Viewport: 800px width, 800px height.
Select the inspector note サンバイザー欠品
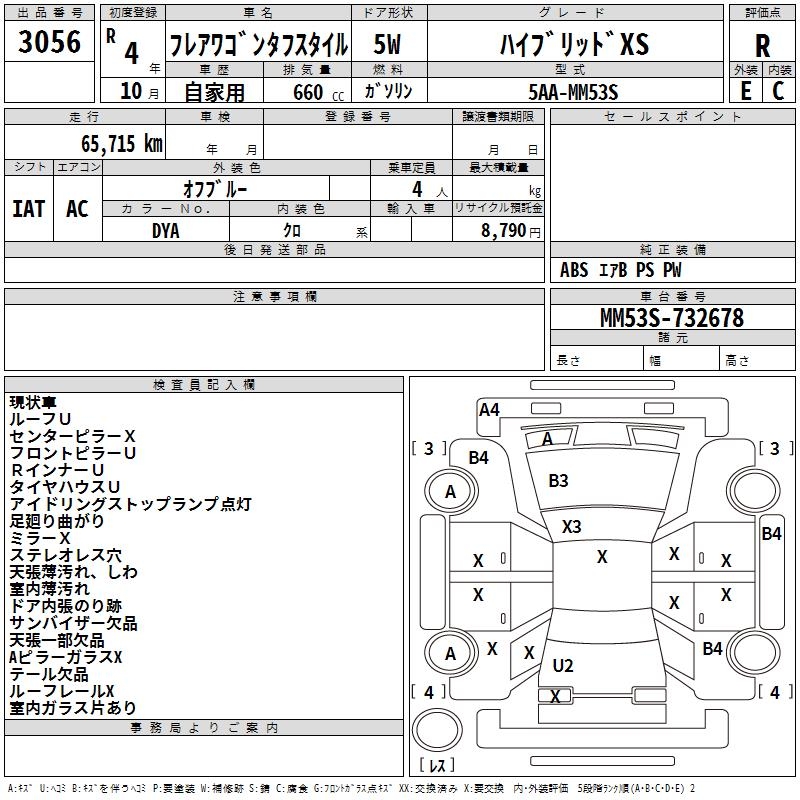(x=73, y=623)
